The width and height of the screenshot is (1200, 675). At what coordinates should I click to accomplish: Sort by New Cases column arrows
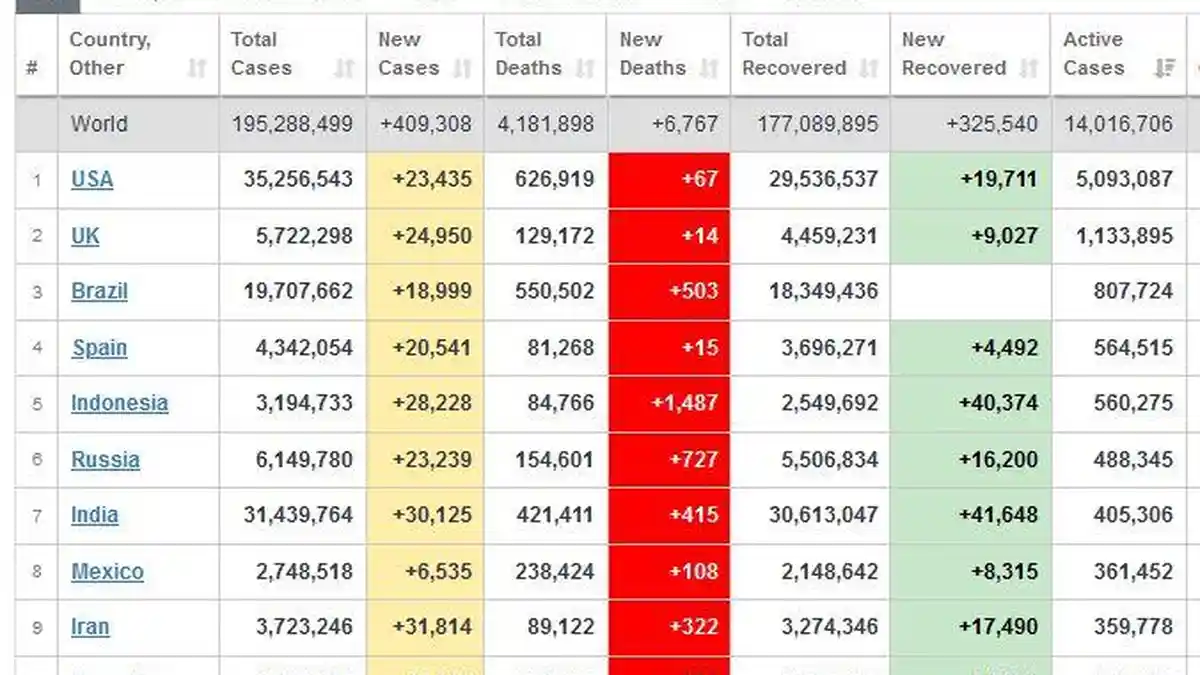click(x=462, y=69)
